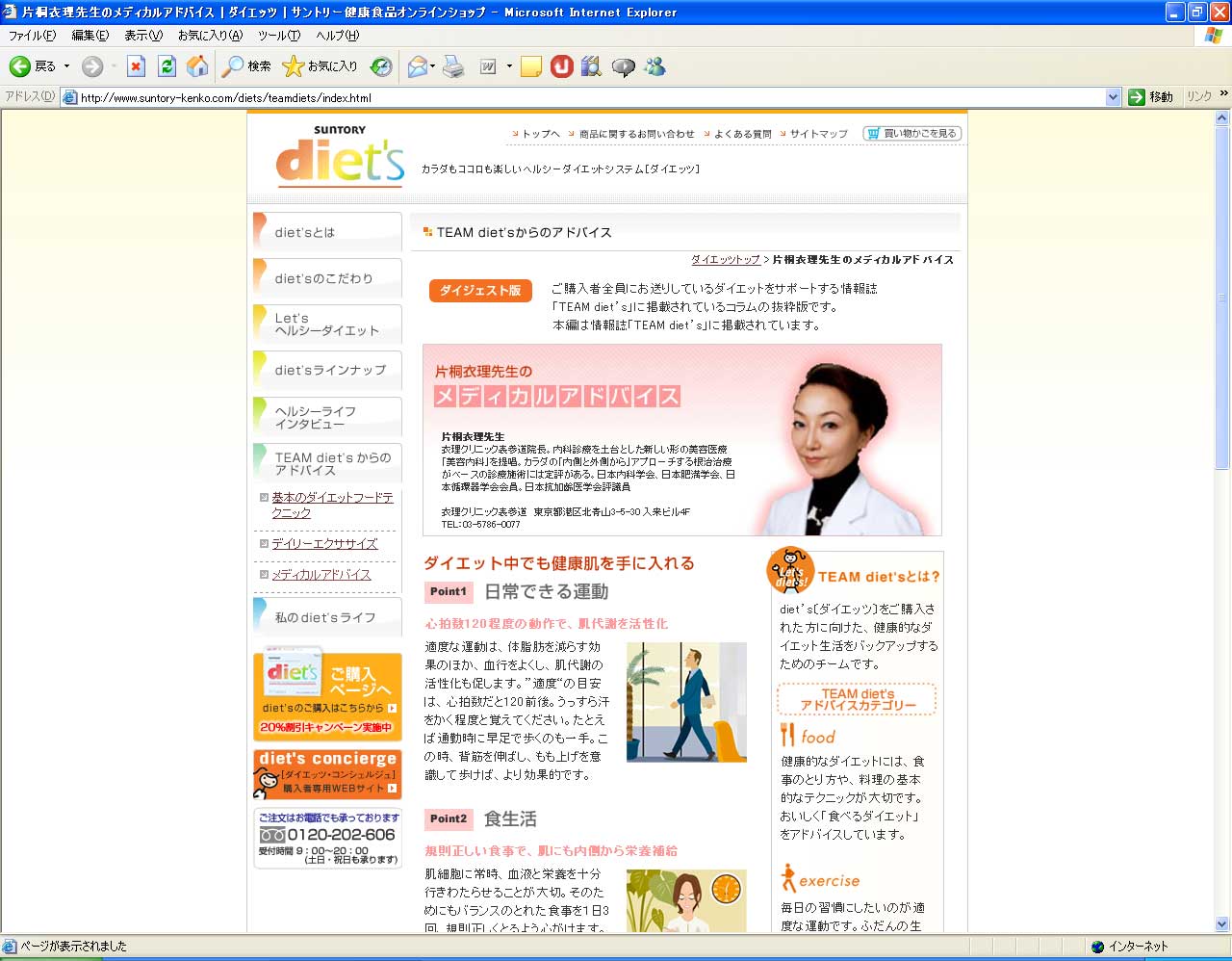Image resolution: width=1232 pixels, height=961 pixels.
Task: Expand the address bar URL dropdown
Action: click(x=1113, y=97)
